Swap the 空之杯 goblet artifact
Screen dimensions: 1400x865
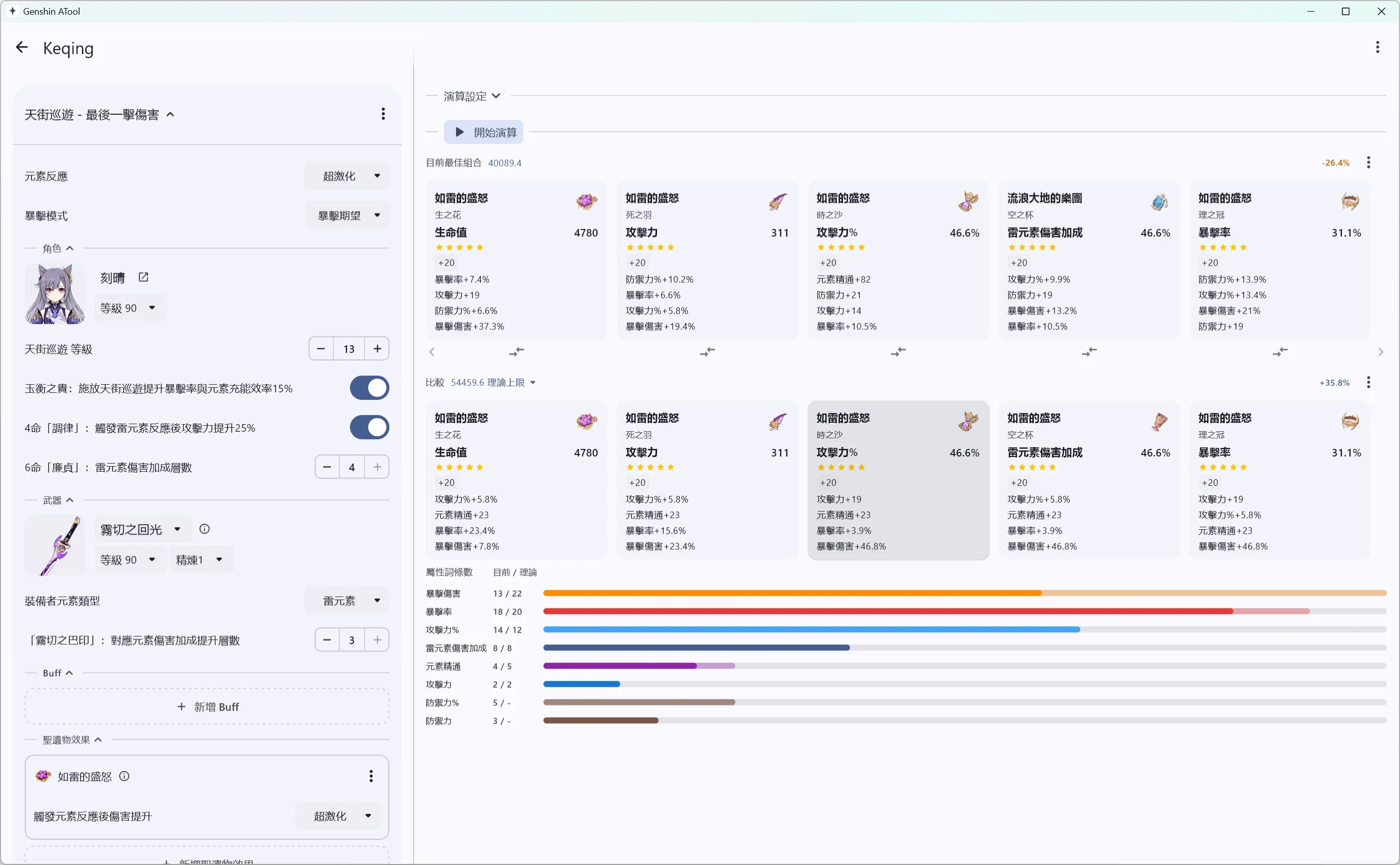point(1089,351)
